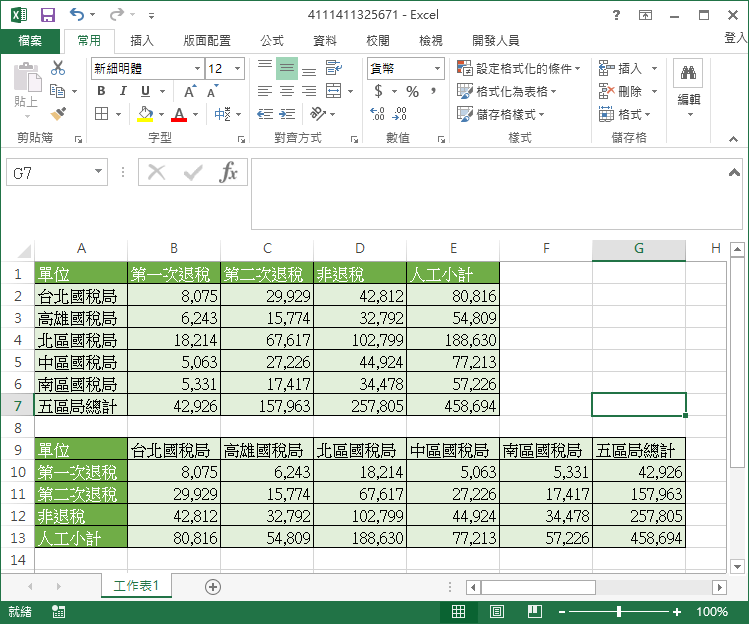
Task: Toggle underline formatting
Action: click(145, 91)
